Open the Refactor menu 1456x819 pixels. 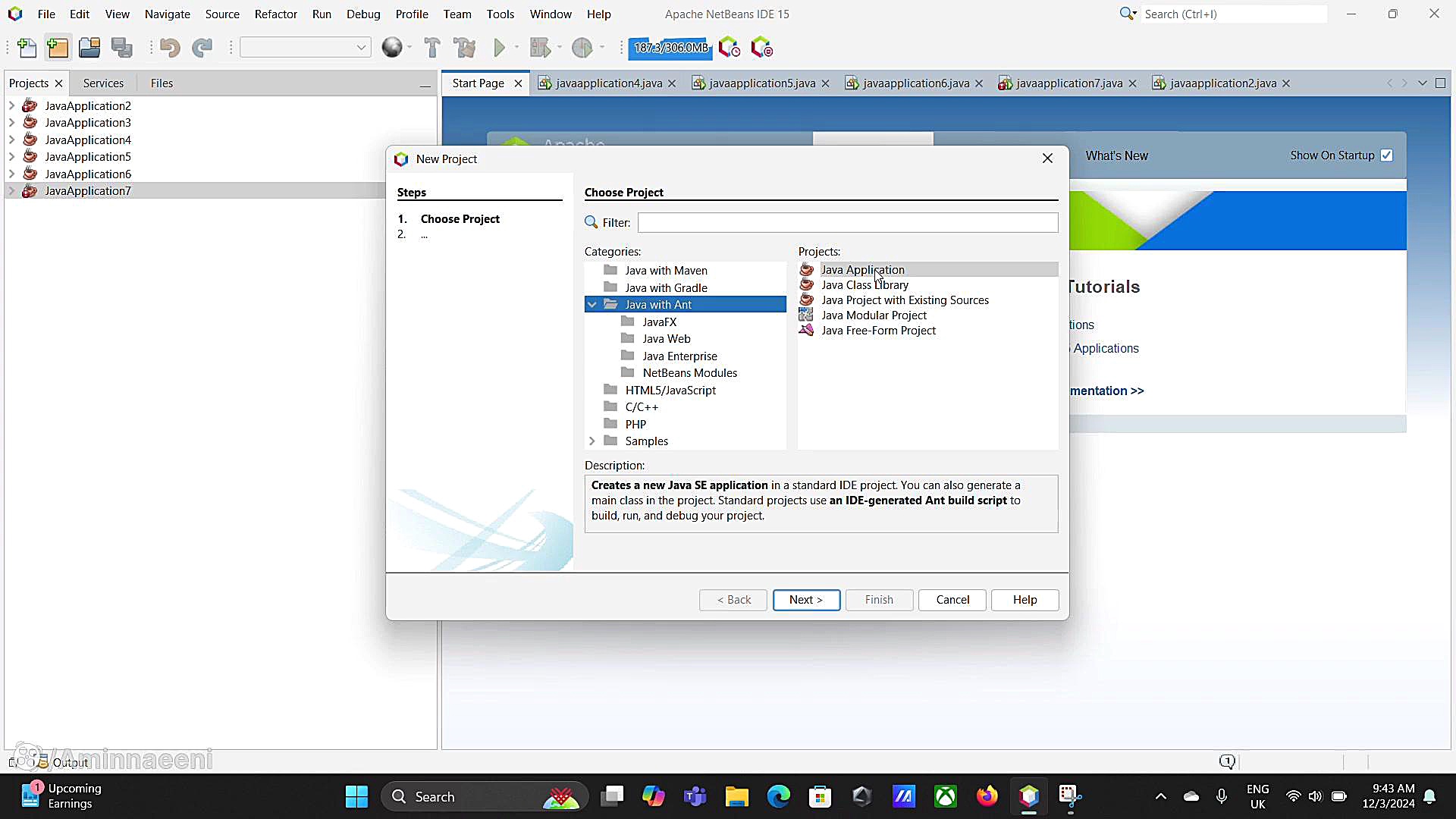tap(276, 14)
